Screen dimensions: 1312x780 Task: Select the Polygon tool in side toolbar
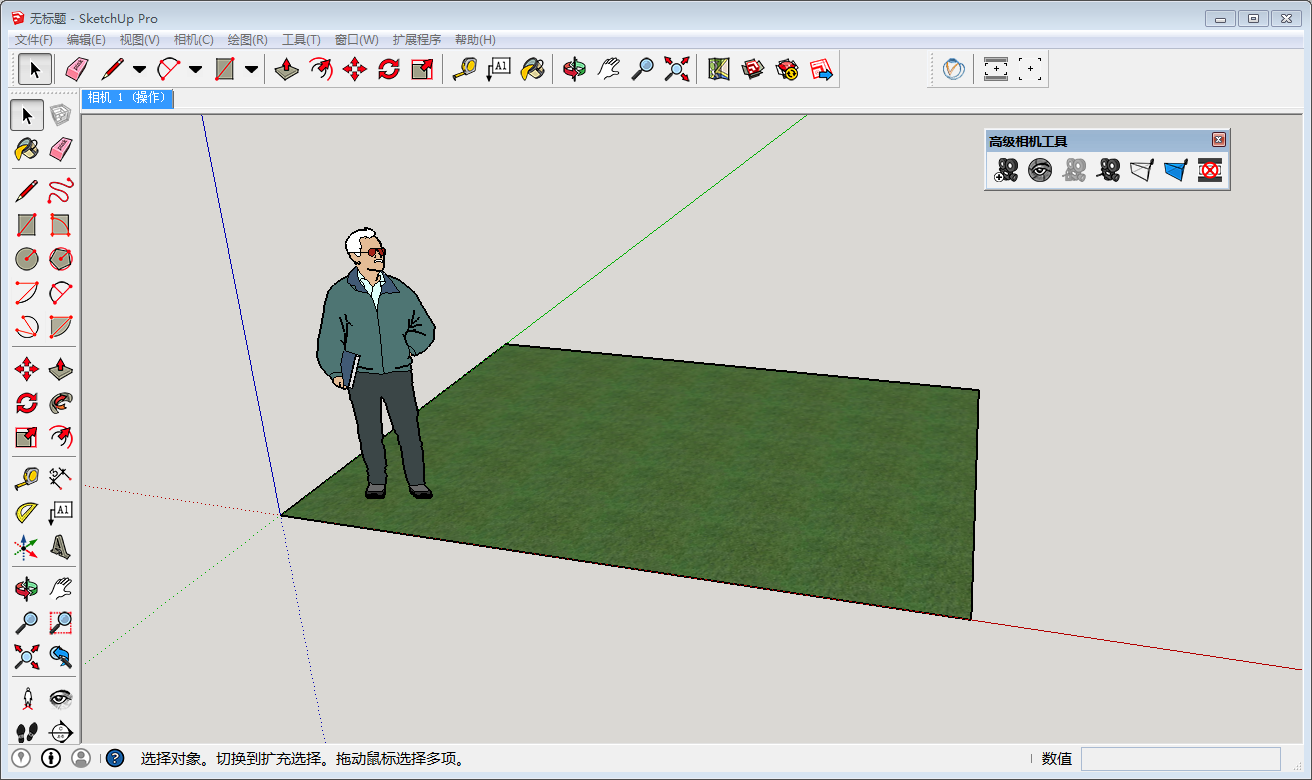(61, 259)
